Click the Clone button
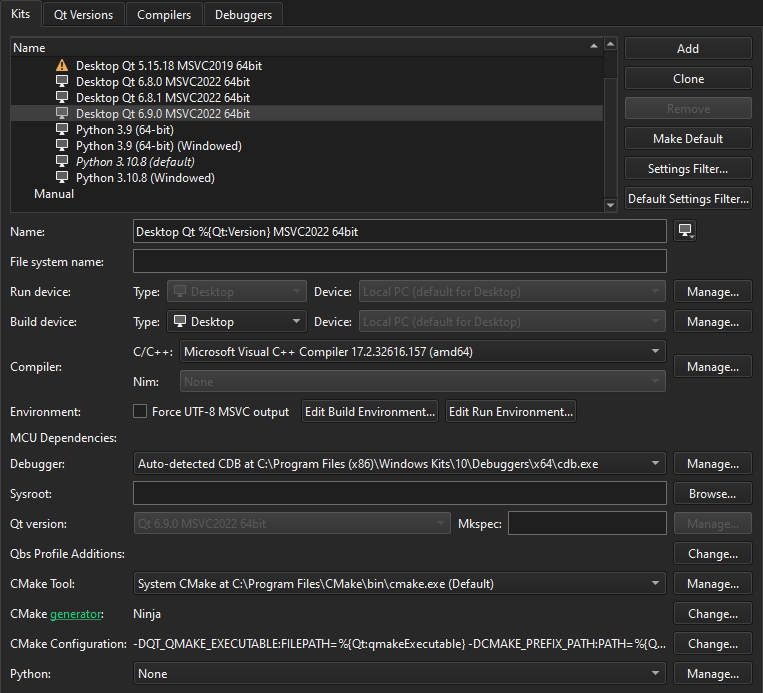Viewport: 763px width, 693px height. pos(688,79)
